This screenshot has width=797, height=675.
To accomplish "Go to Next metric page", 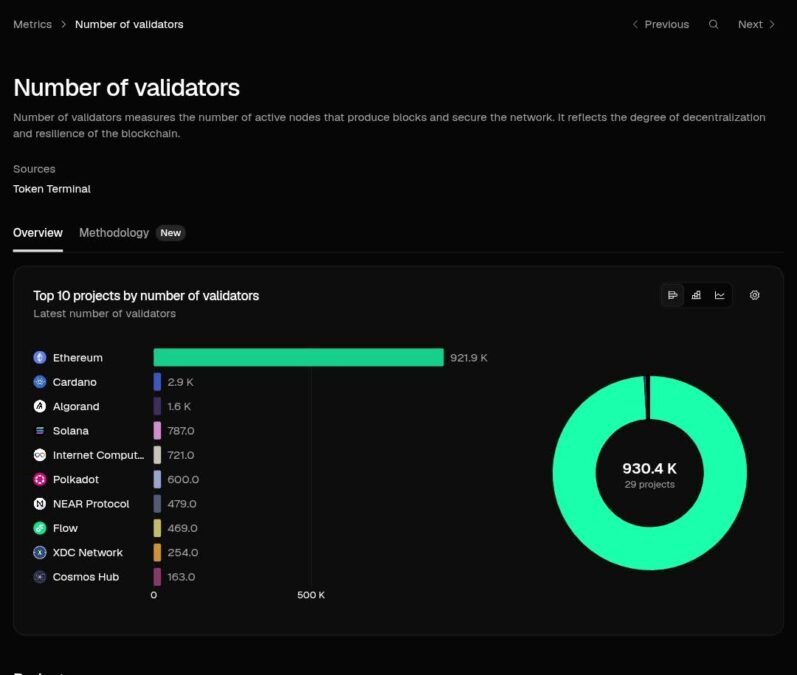I will coord(756,24).
